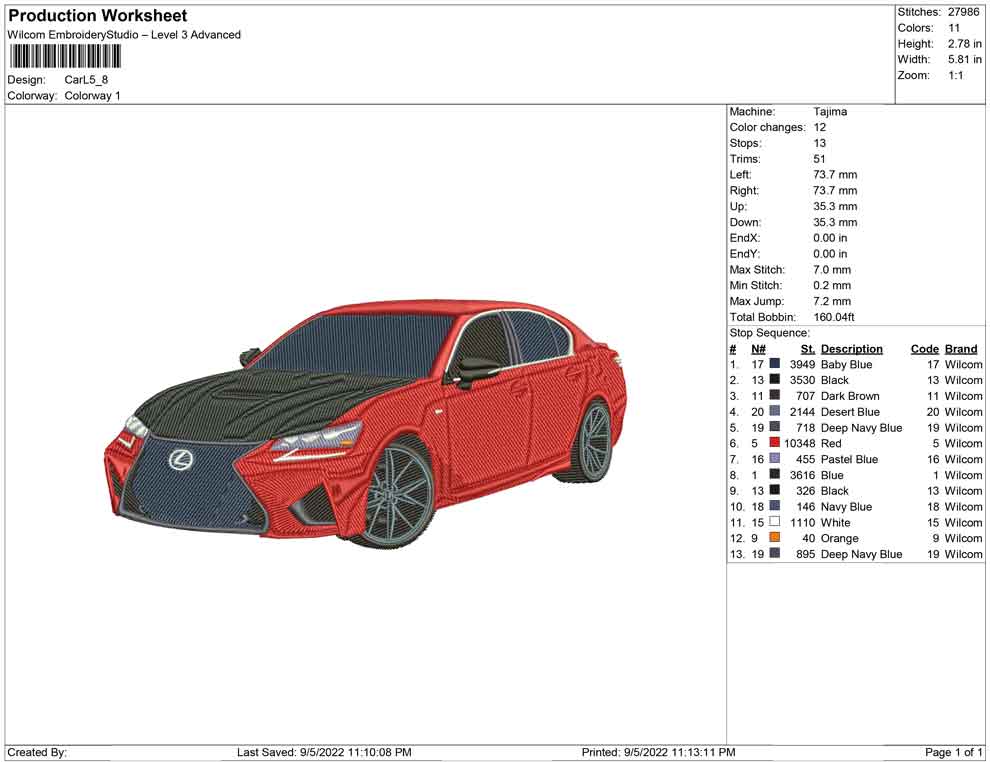Pick the Red color swatch in Stop Sequence

[775, 443]
